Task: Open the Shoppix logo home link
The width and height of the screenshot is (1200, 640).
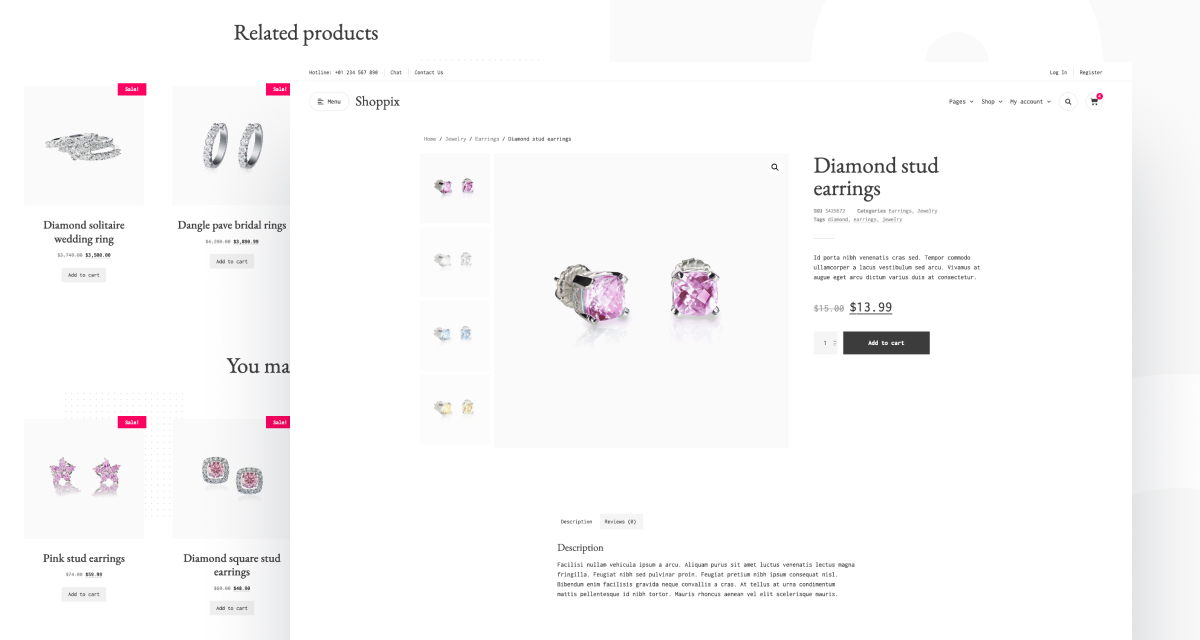Action: (x=377, y=102)
